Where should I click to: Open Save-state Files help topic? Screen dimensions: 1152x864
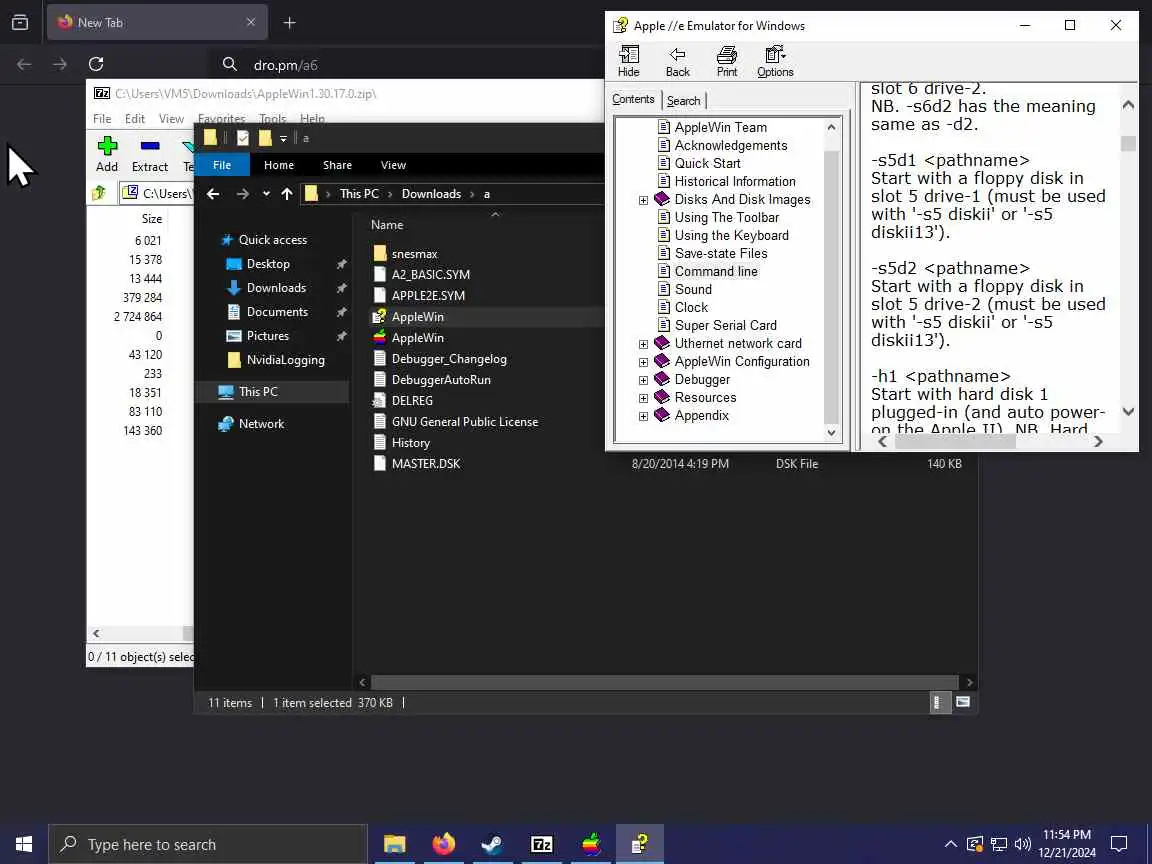pos(721,253)
